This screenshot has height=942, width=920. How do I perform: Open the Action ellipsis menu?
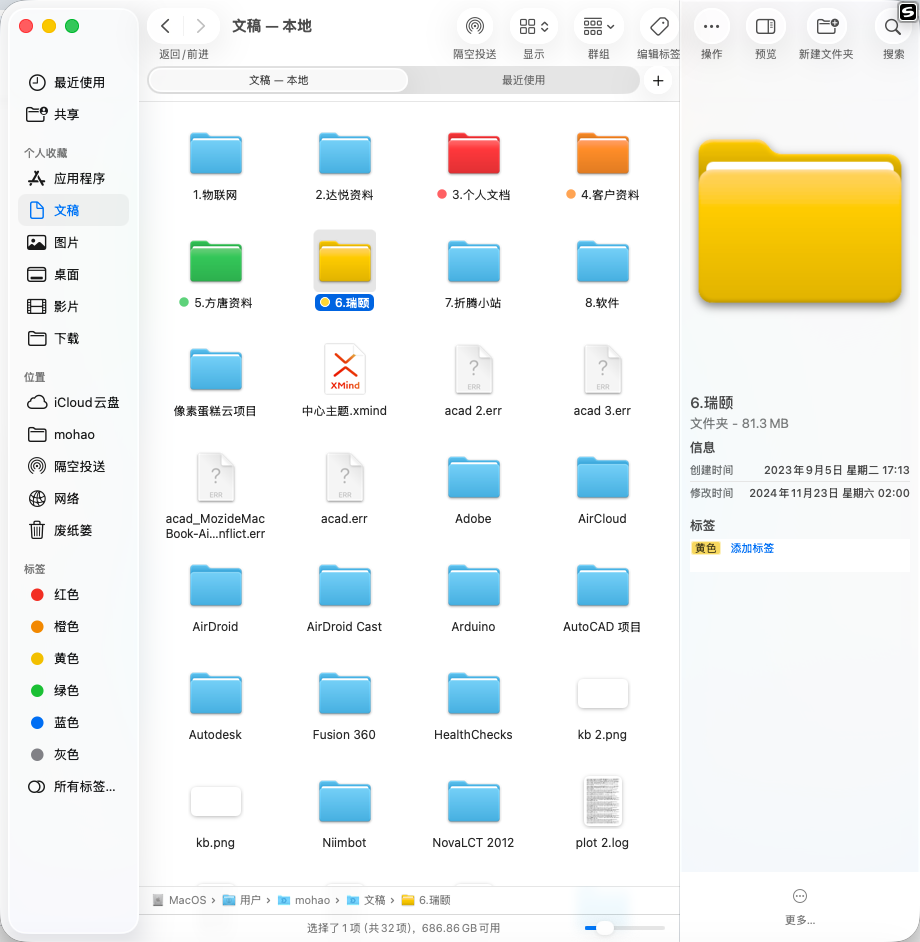pos(711,26)
